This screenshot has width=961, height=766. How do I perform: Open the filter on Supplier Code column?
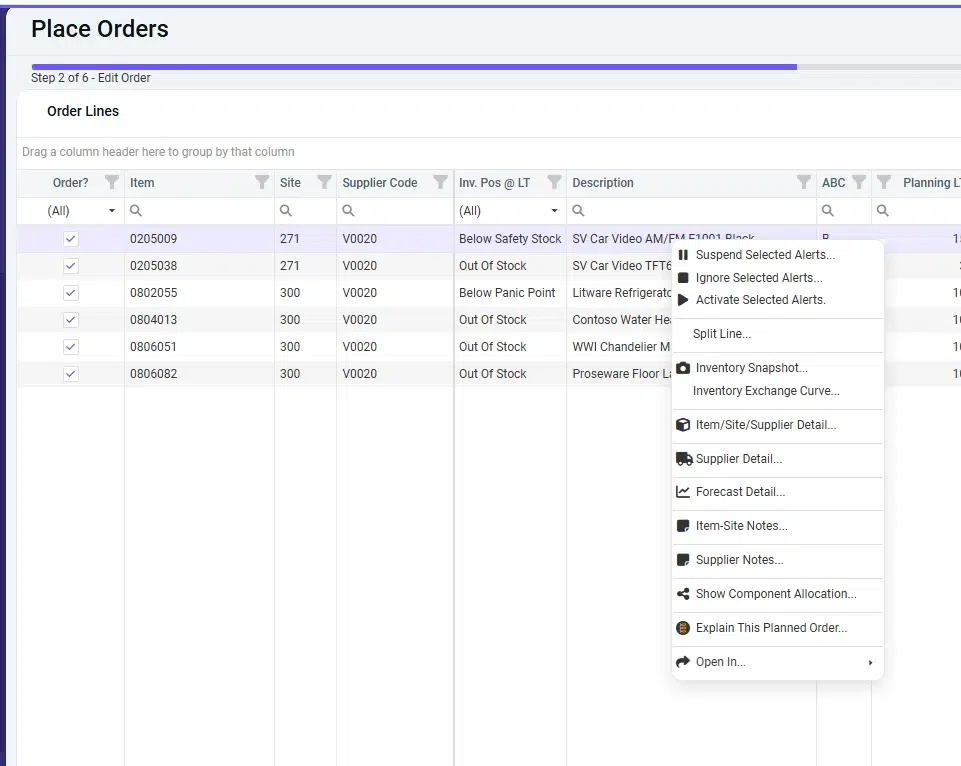pyautogui.click(x=440, y=182)
